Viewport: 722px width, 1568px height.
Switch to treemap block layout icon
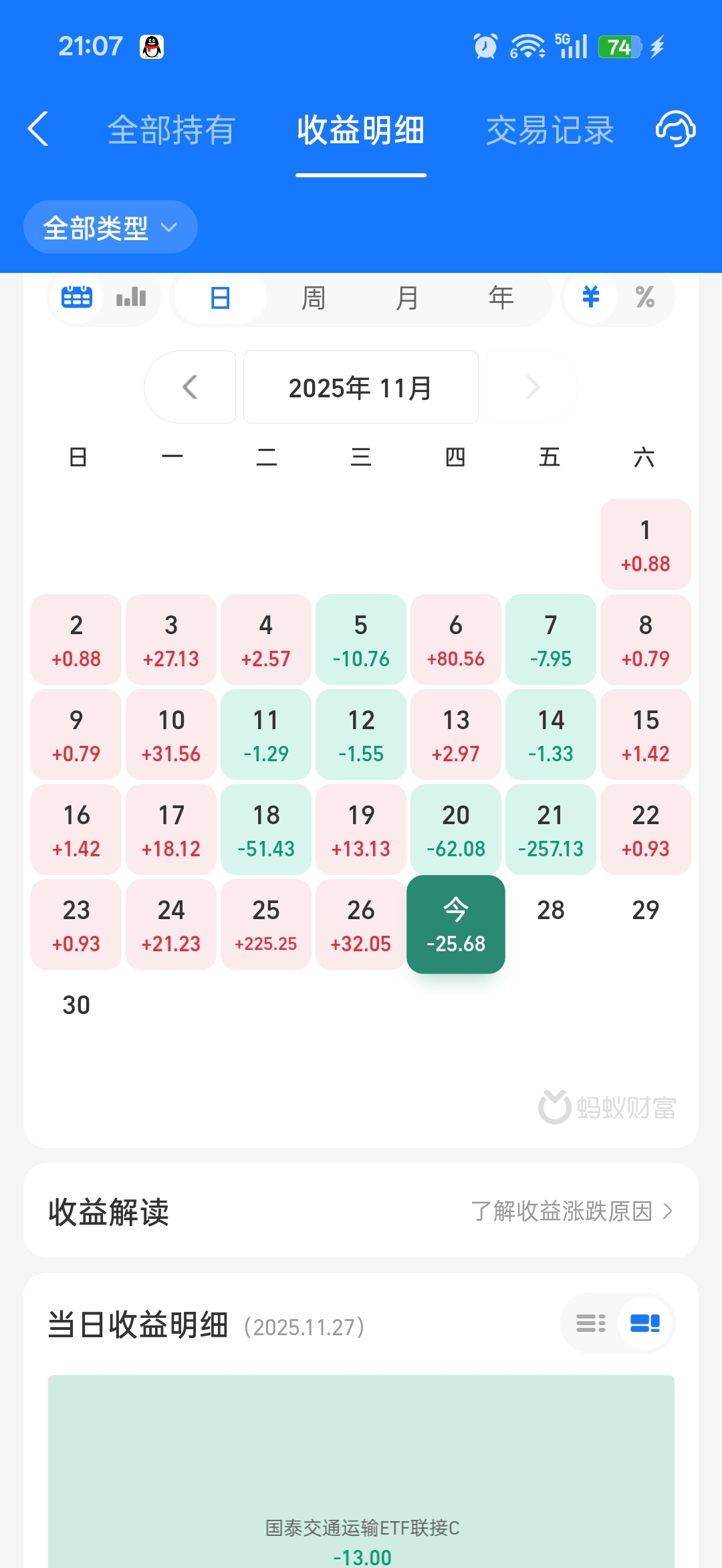[x=645, y=1323]
